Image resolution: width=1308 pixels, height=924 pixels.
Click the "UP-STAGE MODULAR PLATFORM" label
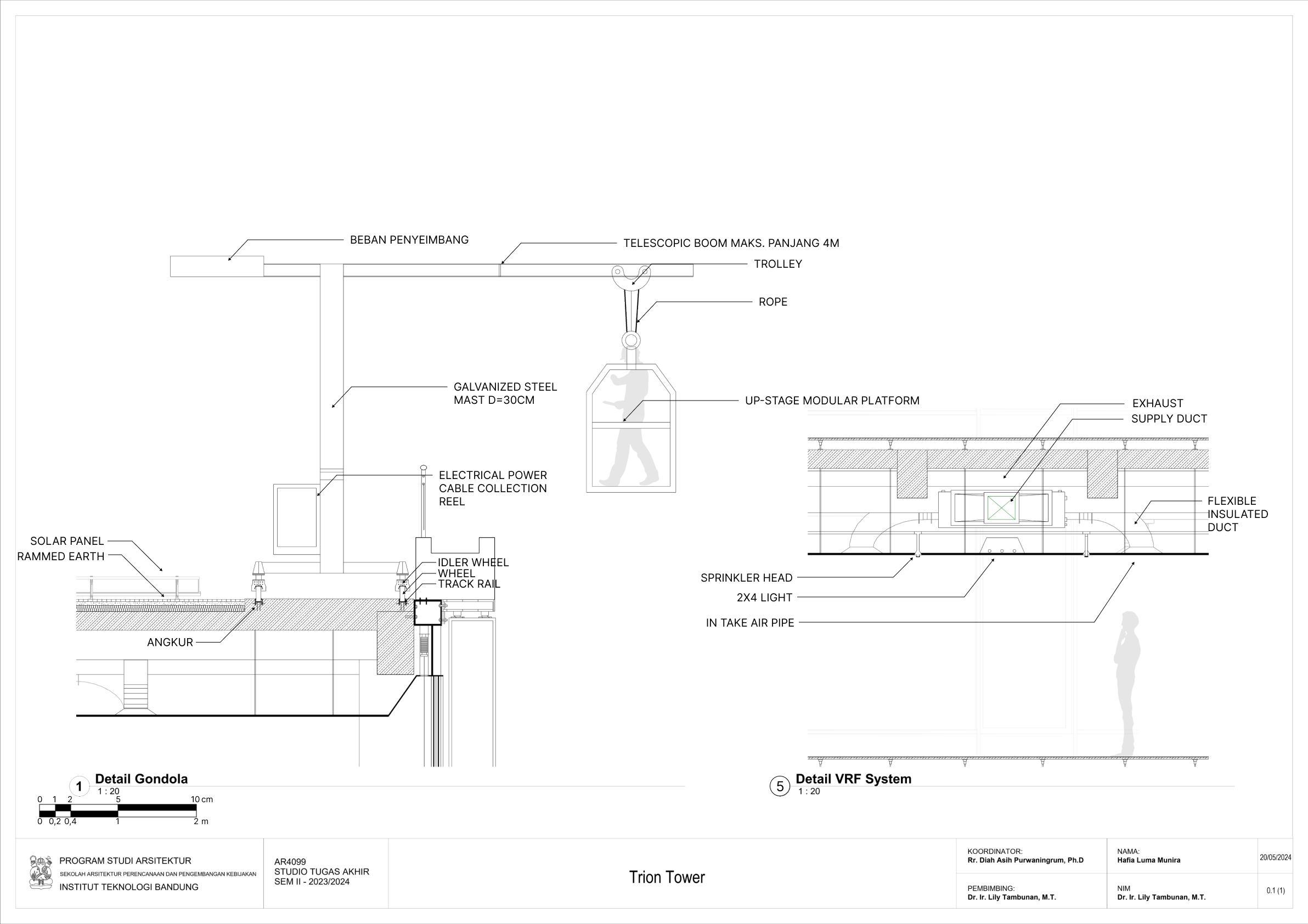coord(832,401)
